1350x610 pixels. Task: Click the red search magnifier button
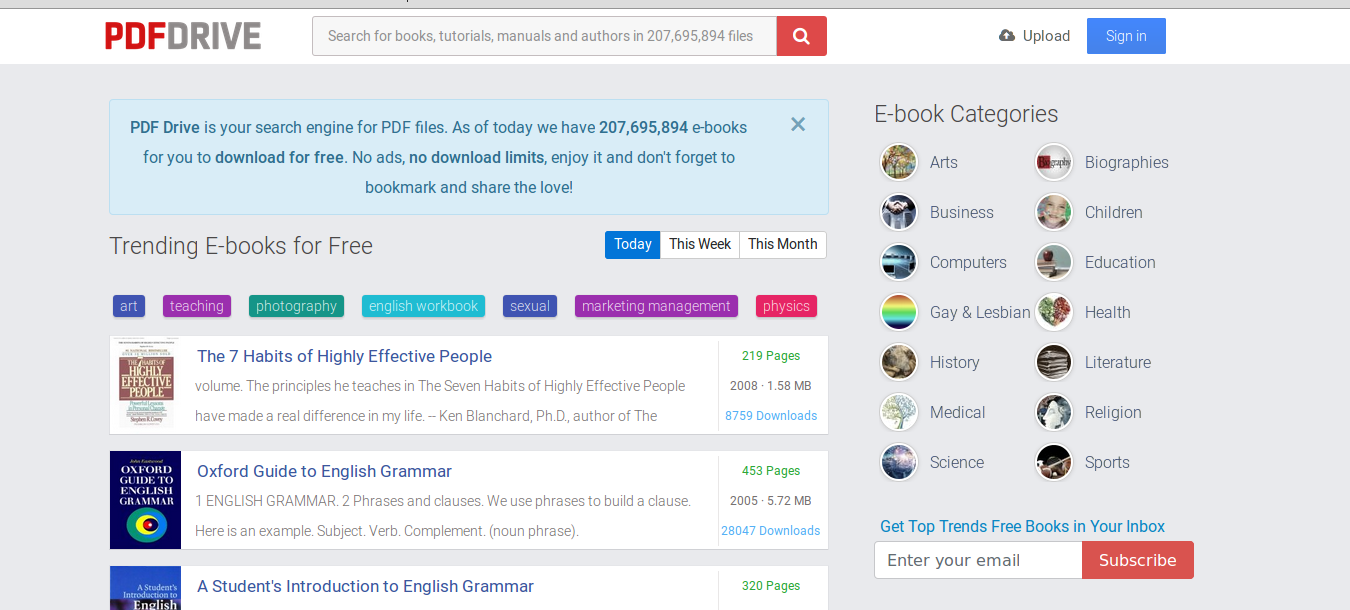click(x=802, y=36)
